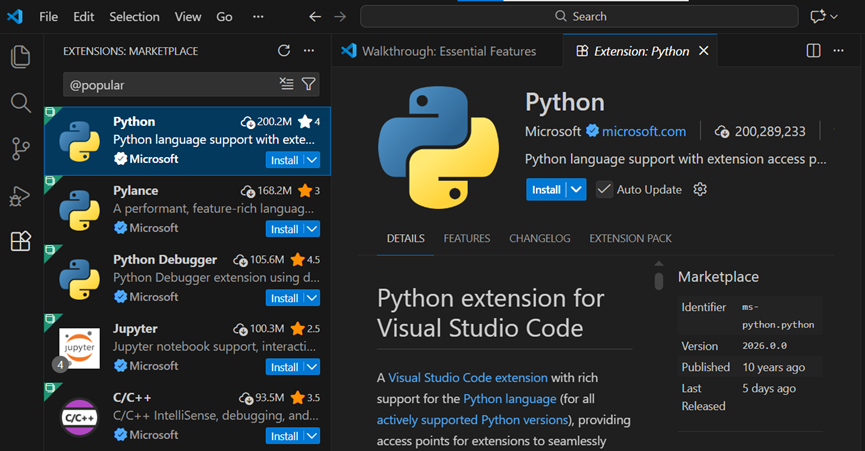Click the details pane vertical scrollbar
Image resolution: width=865 pixels, height=451 pixels.
coord(658,279)
